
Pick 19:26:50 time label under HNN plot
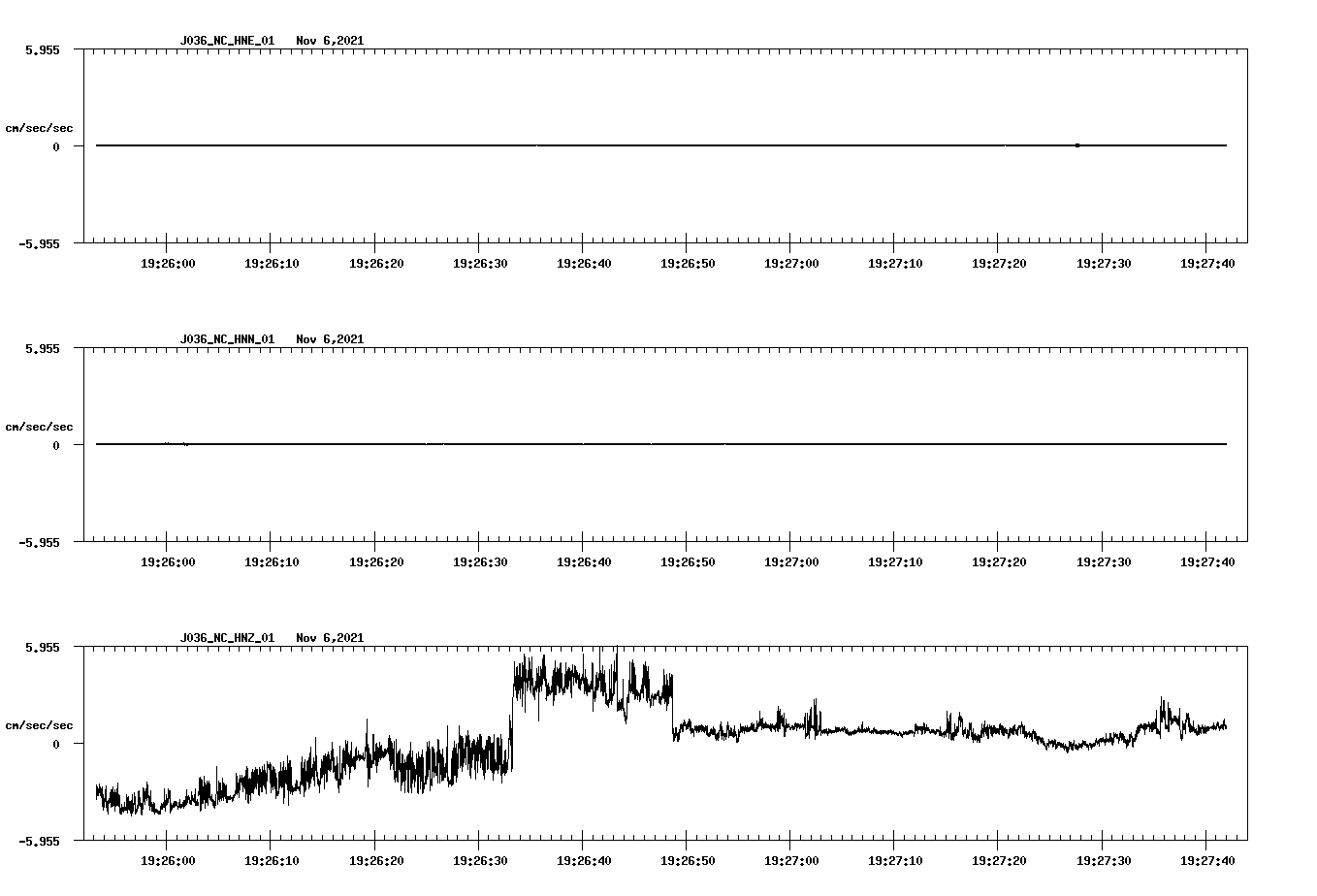687,561
